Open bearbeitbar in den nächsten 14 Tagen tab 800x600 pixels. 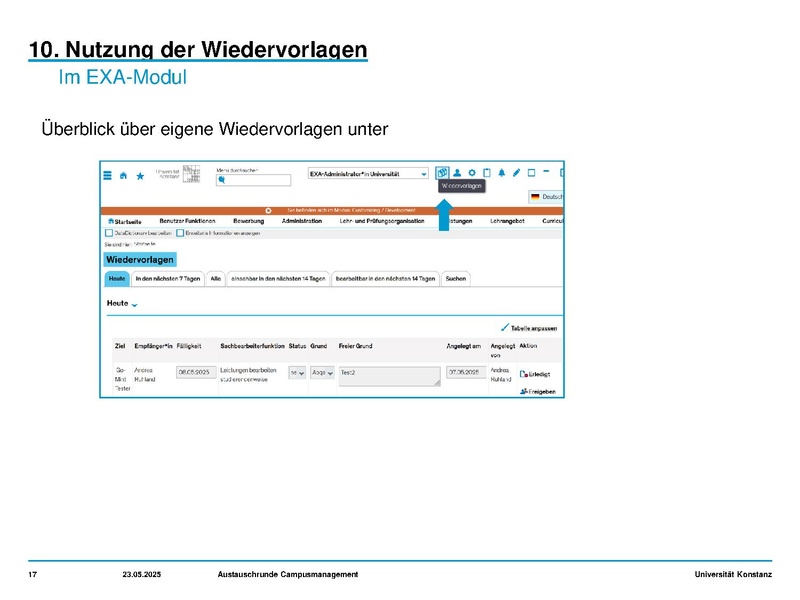[x=385, y=279]
